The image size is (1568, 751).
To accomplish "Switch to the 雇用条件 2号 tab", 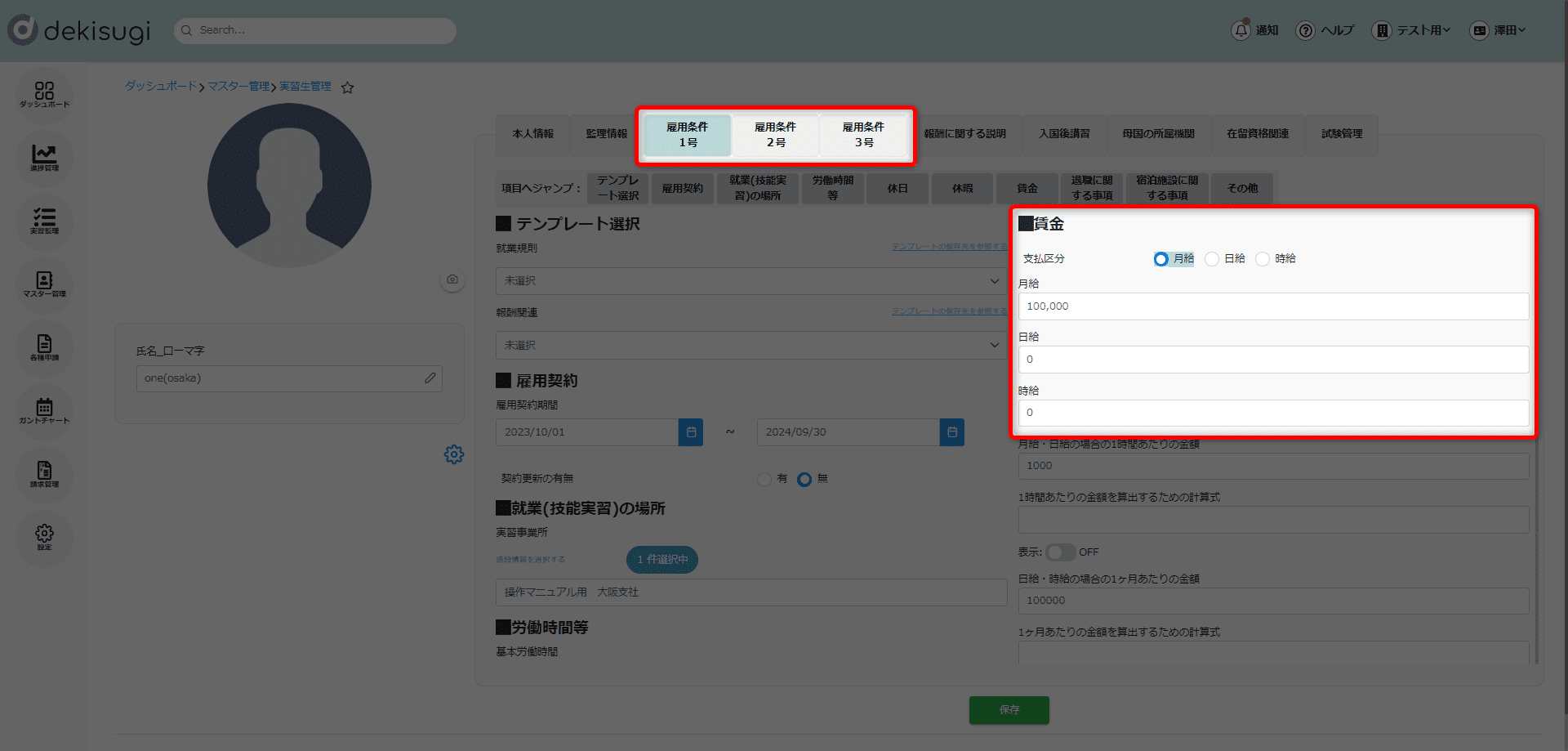I will coord(775,135).
